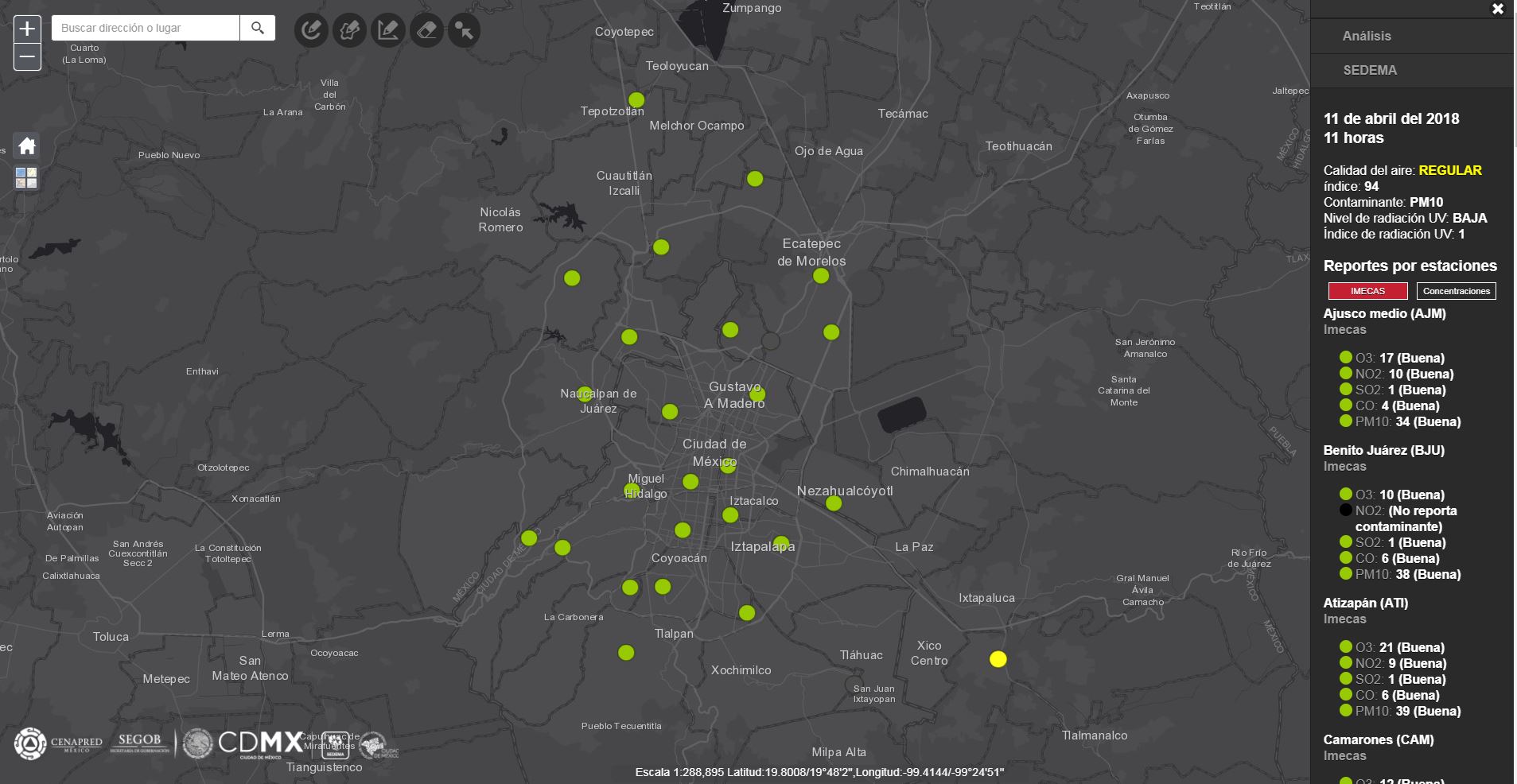Click the Nivel de radiación UV: BAJA line
This screenshot has width=1517, height=784.
pos(1405,218)
